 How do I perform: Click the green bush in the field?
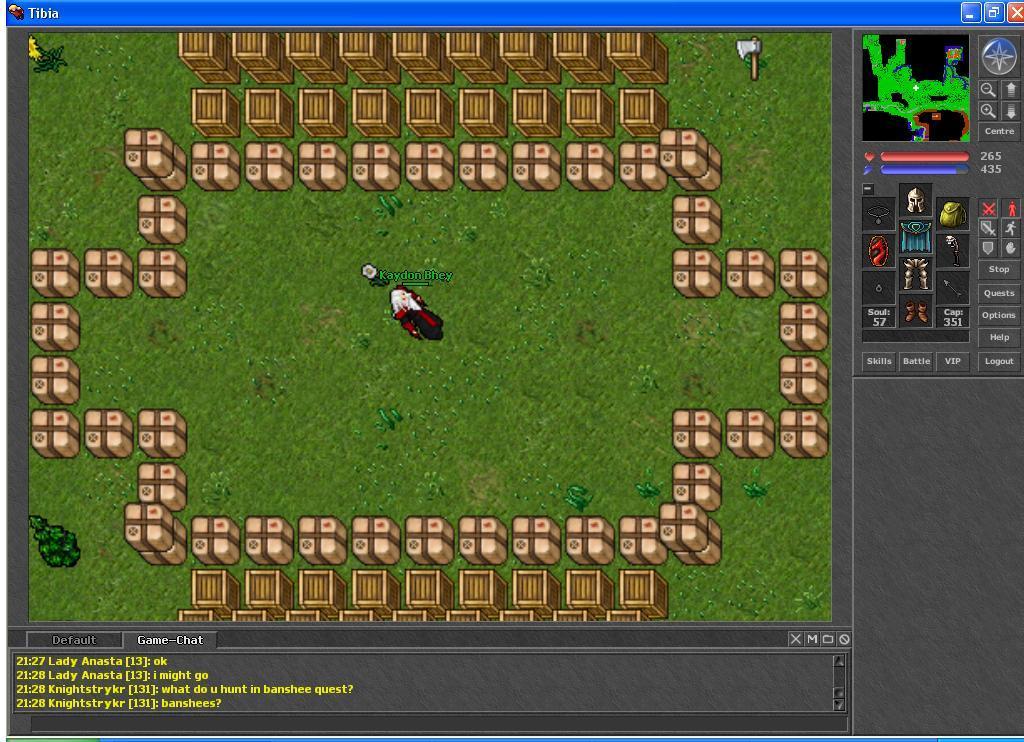[x=56, y=541]
